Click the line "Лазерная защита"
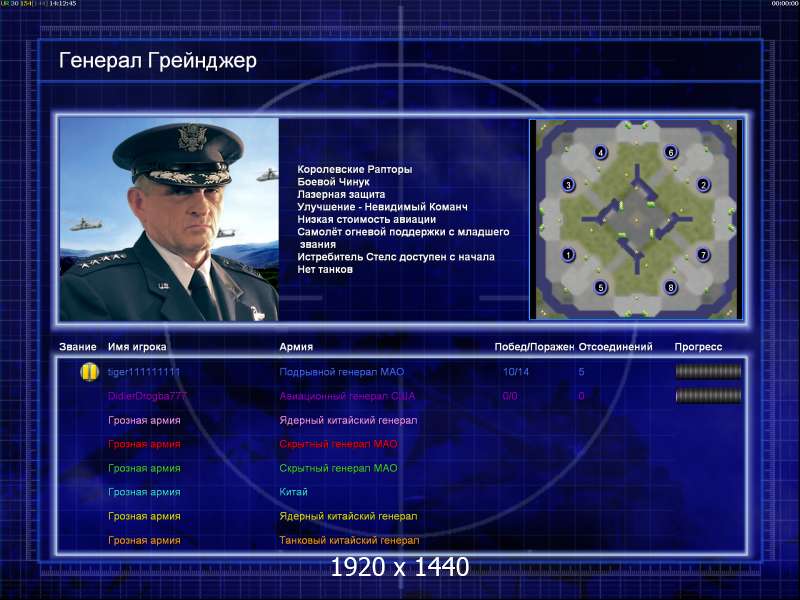The width and height of the screenshot is (800, 600). (x=341, y=194)
